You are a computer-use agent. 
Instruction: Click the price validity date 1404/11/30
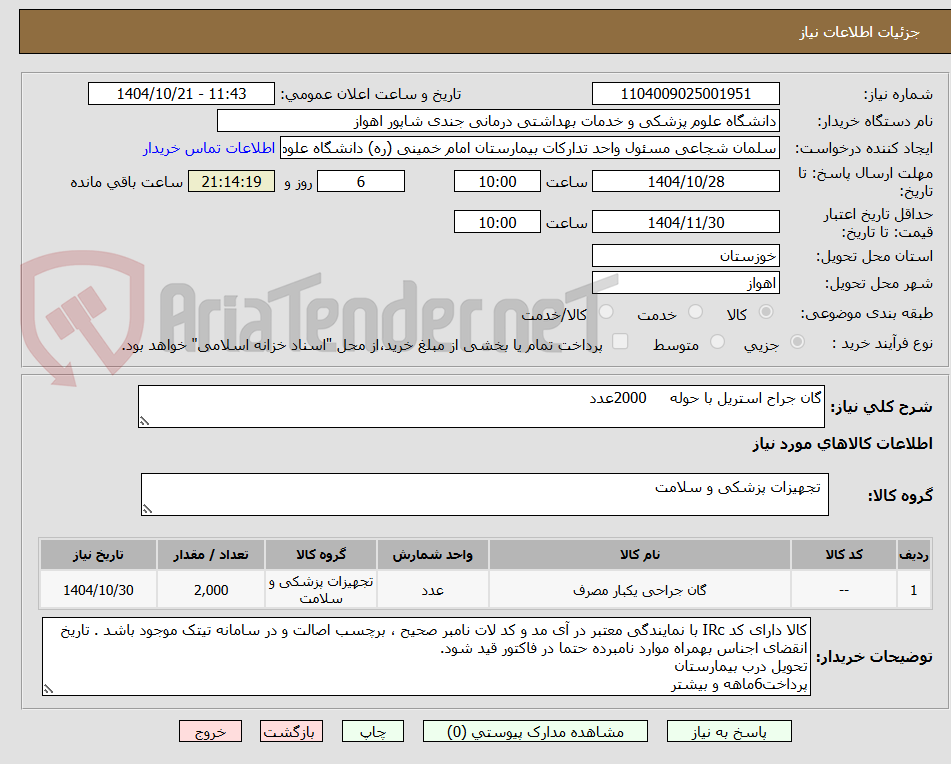[x=685, y=222]
